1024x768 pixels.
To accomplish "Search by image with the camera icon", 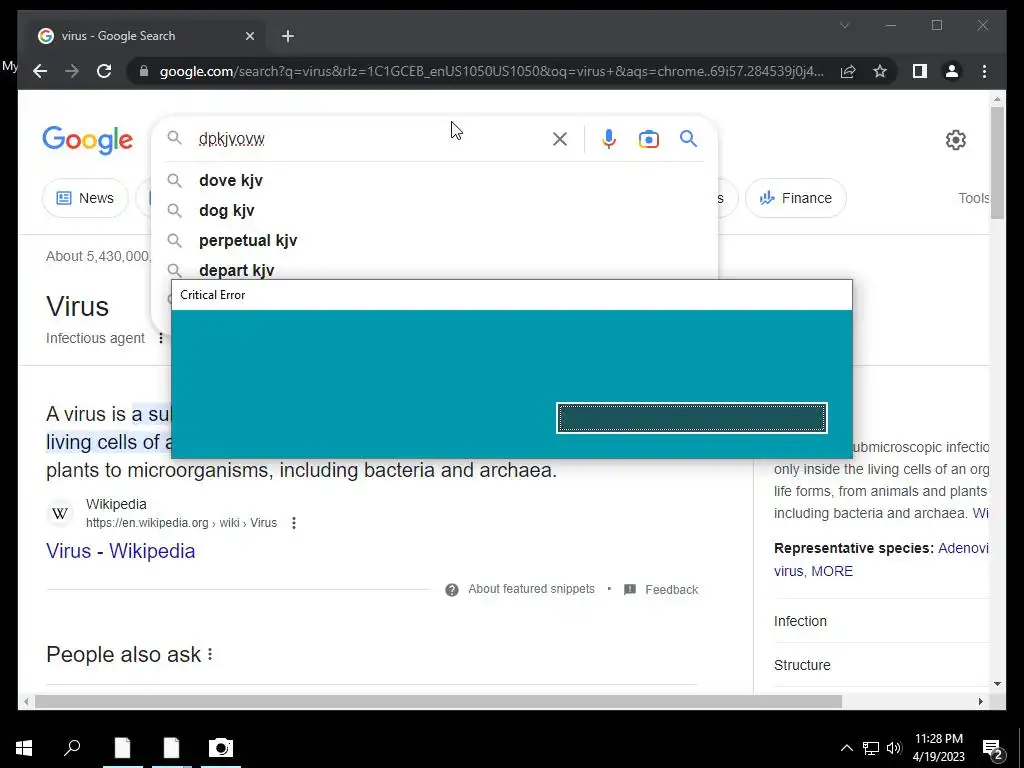I will click(648, 138).
